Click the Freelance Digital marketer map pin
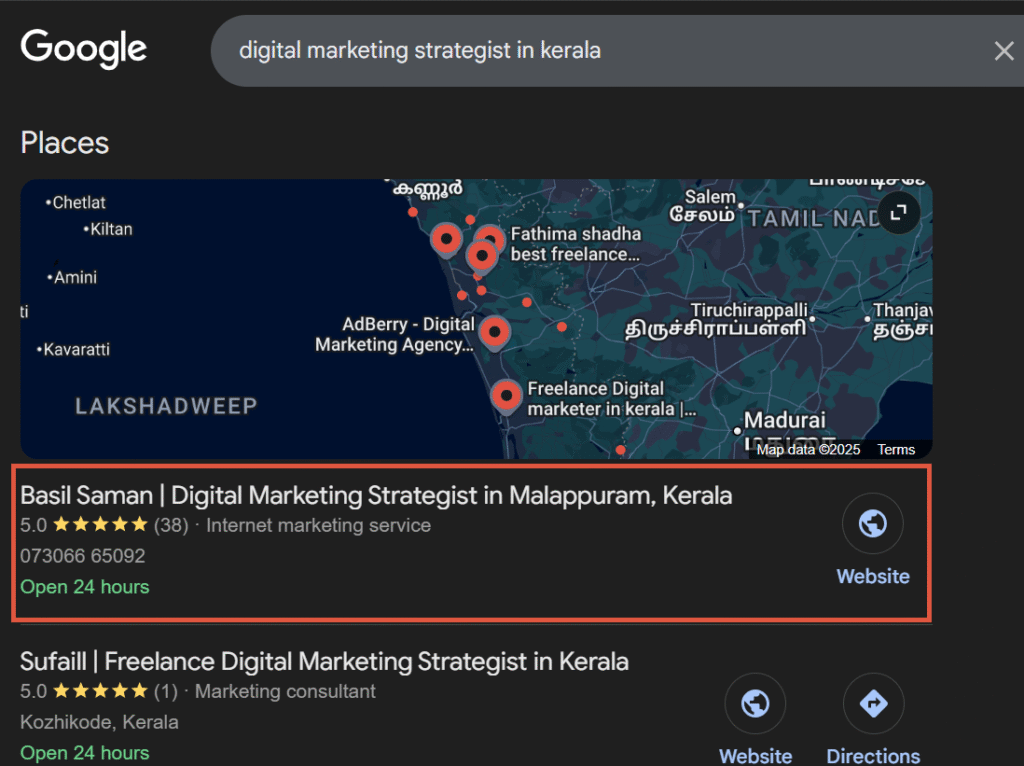The width and height of the screenshot is (1024, 766). [x=507, y=396]
